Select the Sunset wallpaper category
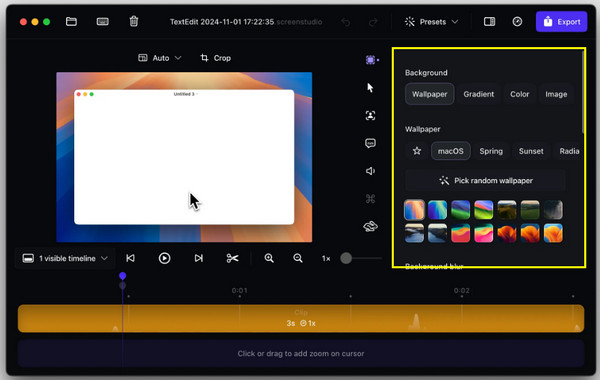Image resolution: width=600 pixels, height=380 pixels. point(531,151)
